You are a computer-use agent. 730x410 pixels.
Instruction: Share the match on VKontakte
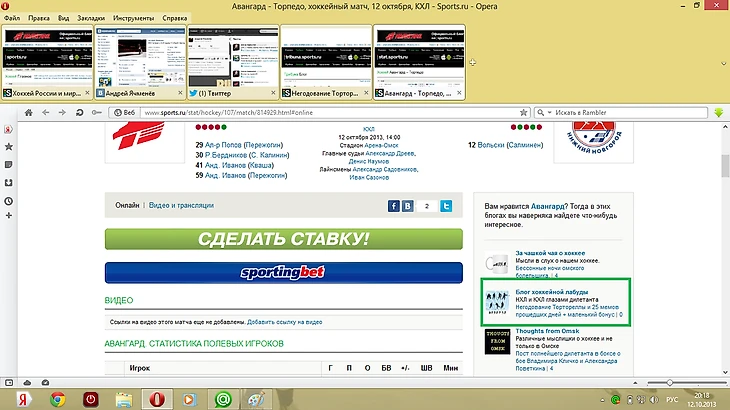(x=407, y=206)
